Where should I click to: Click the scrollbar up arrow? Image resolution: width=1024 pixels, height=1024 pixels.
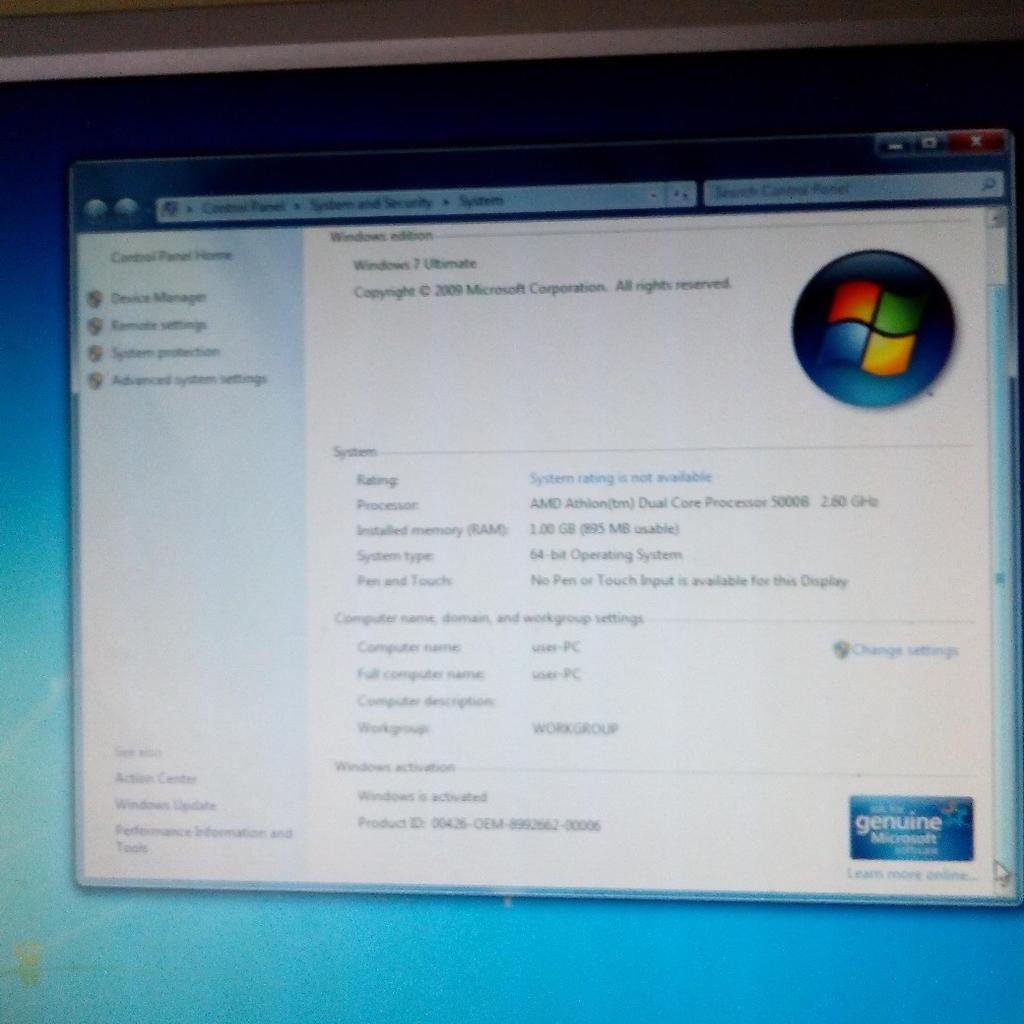pyautogui.click(x=997, y=219)
